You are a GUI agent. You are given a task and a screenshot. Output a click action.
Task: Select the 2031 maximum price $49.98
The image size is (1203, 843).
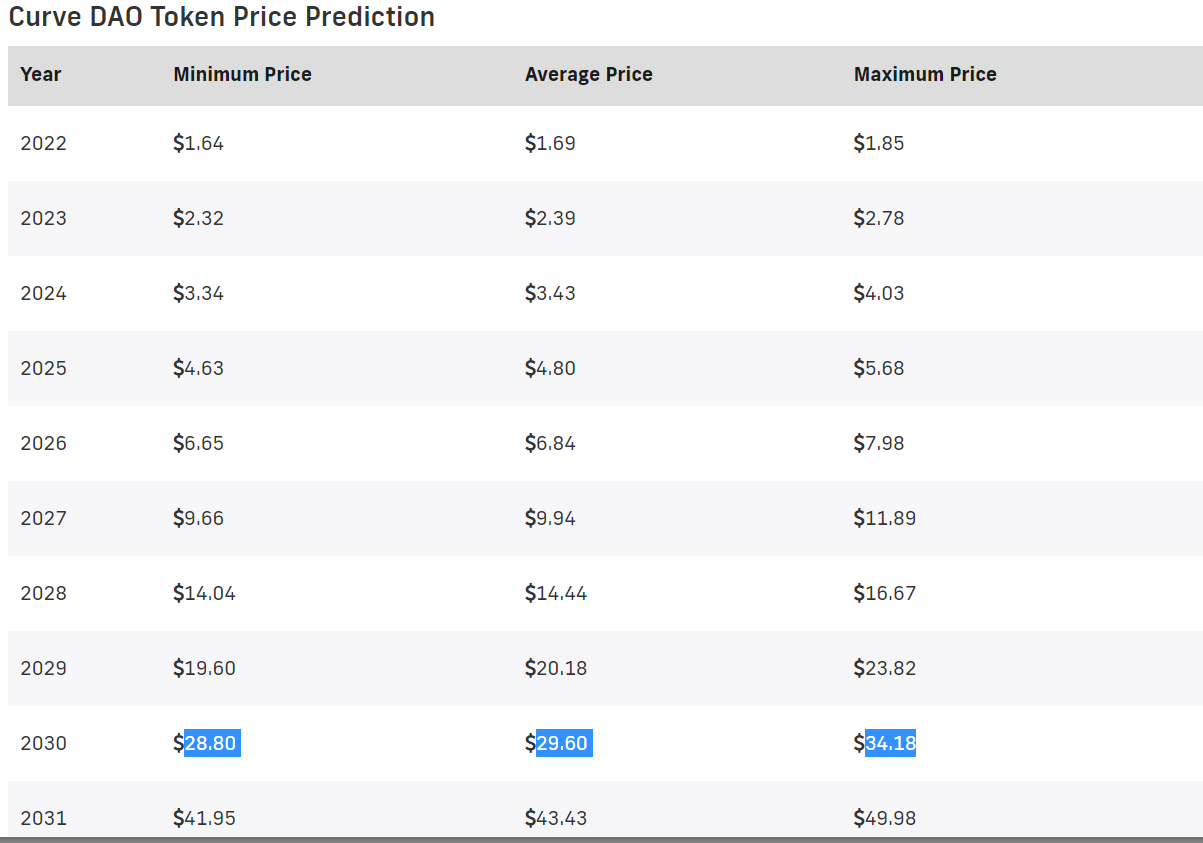click(885, 818)
